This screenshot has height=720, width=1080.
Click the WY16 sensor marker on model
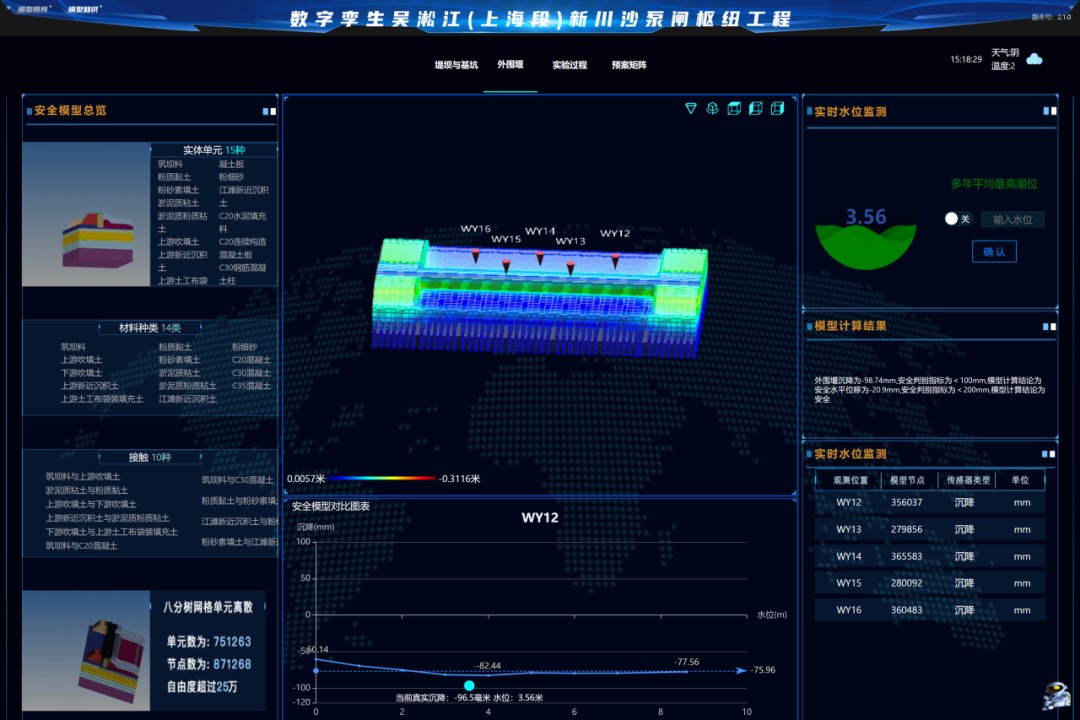[475, 257]
